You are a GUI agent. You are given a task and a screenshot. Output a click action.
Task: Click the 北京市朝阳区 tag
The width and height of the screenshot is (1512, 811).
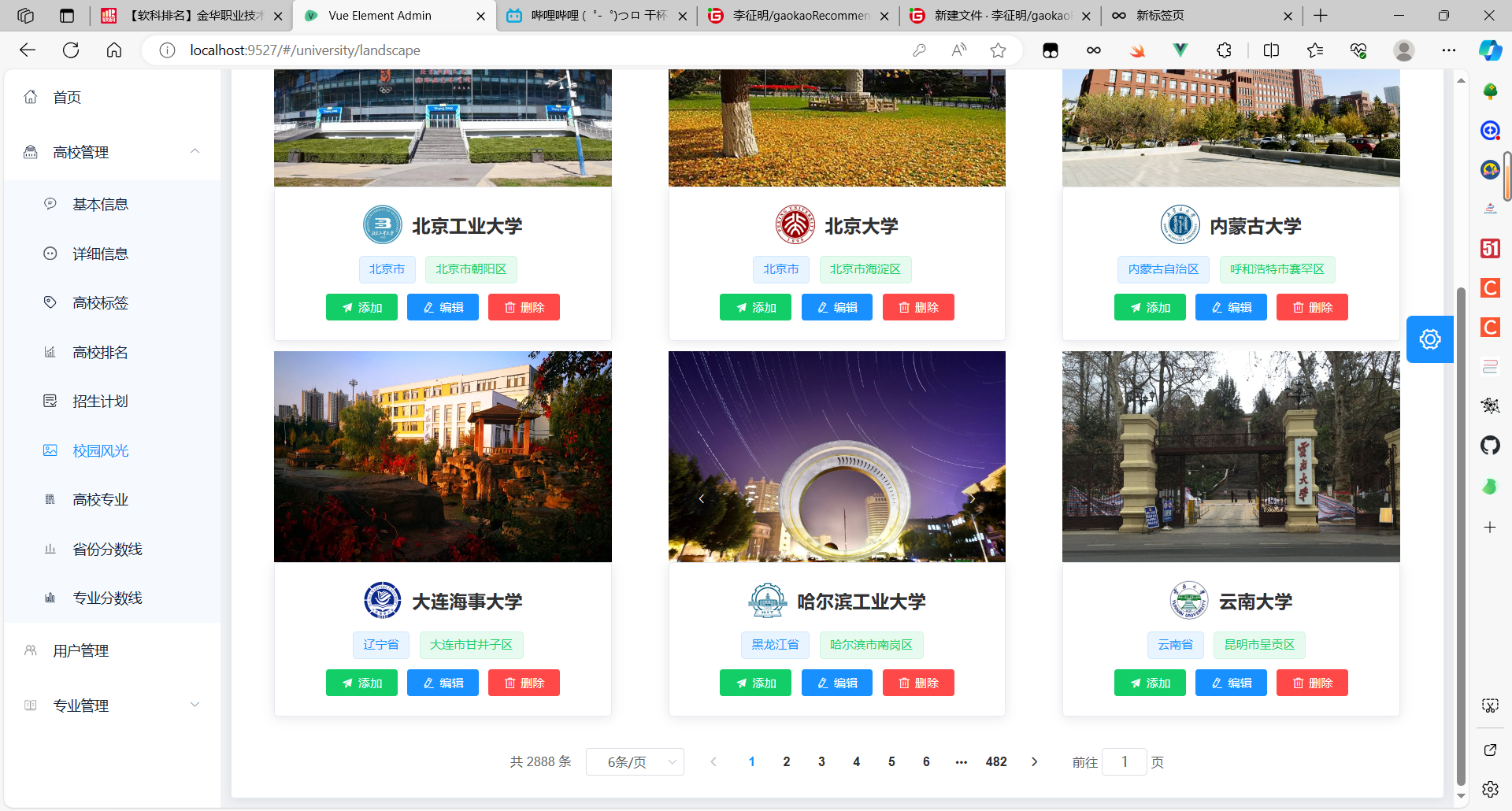(471, 269)
